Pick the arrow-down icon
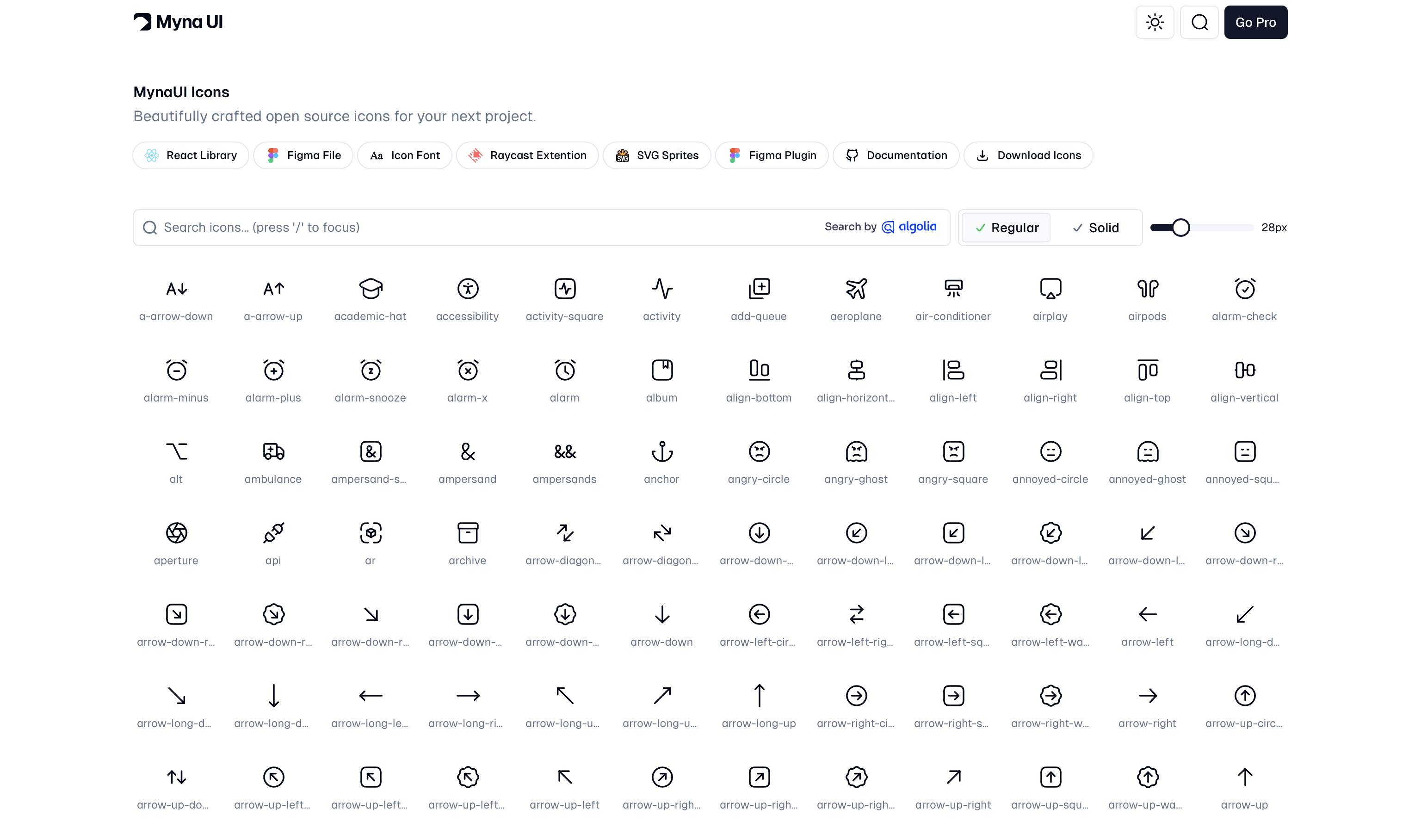Image resolution: width=1421 pixels, height=840 pixels. click(661, 614)
